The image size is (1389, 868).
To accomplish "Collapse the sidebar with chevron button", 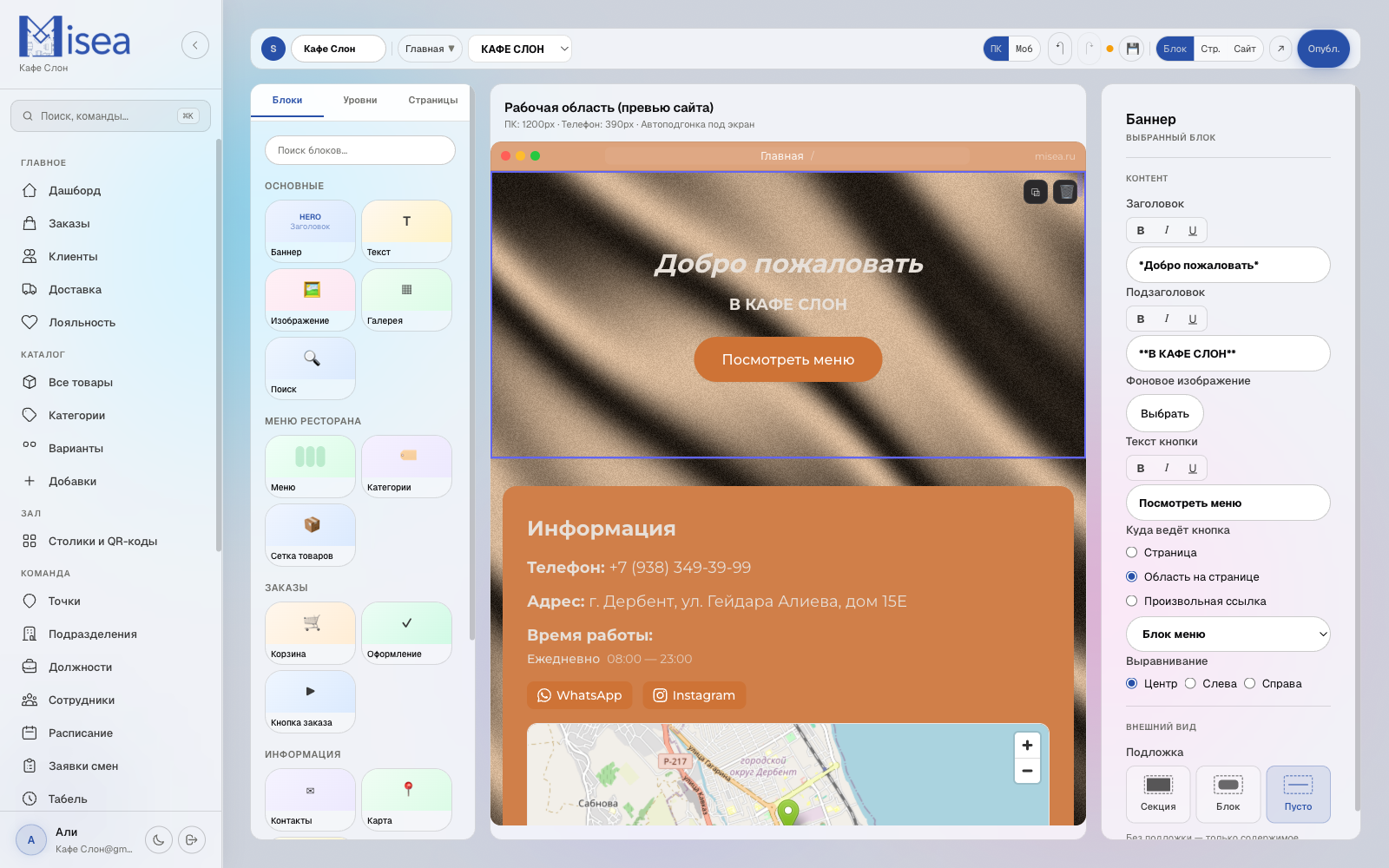I will point(195,45).
